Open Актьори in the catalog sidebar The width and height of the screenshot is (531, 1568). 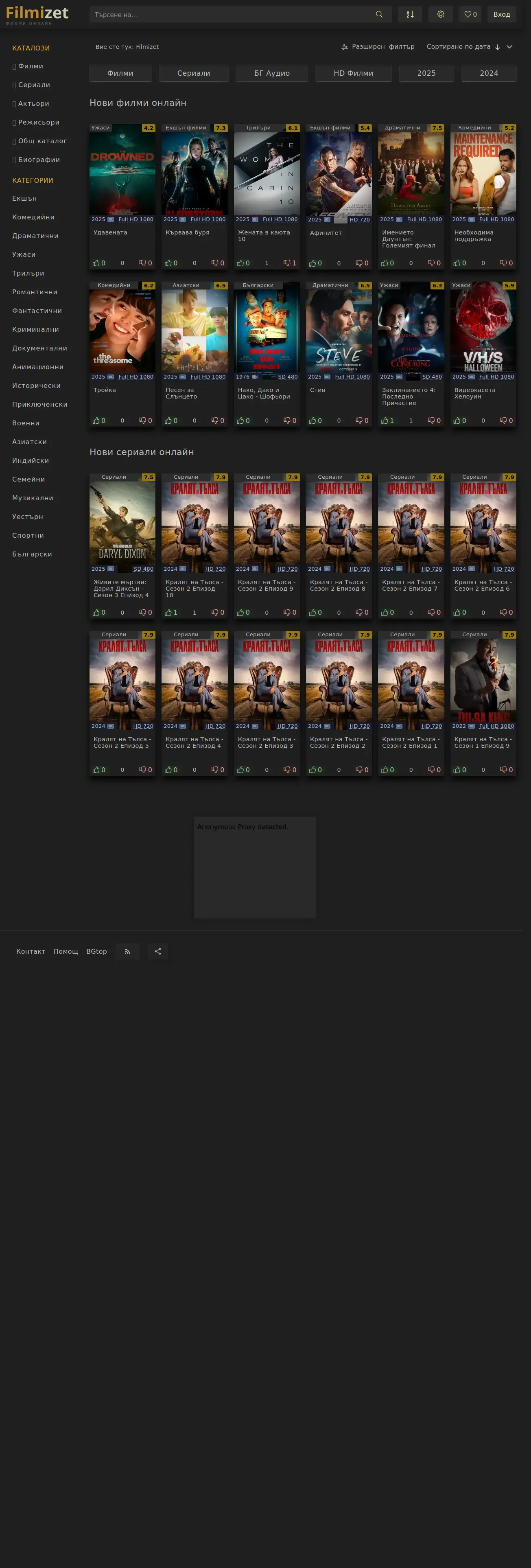(33, 103)
